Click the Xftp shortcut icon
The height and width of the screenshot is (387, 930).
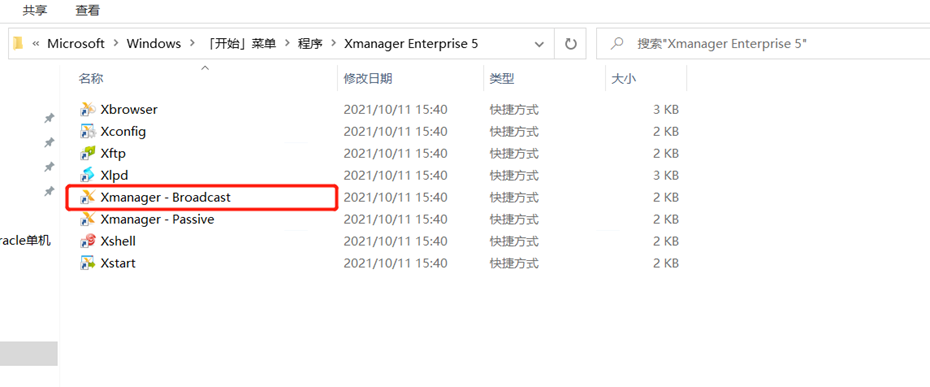[x=88, y=153]
